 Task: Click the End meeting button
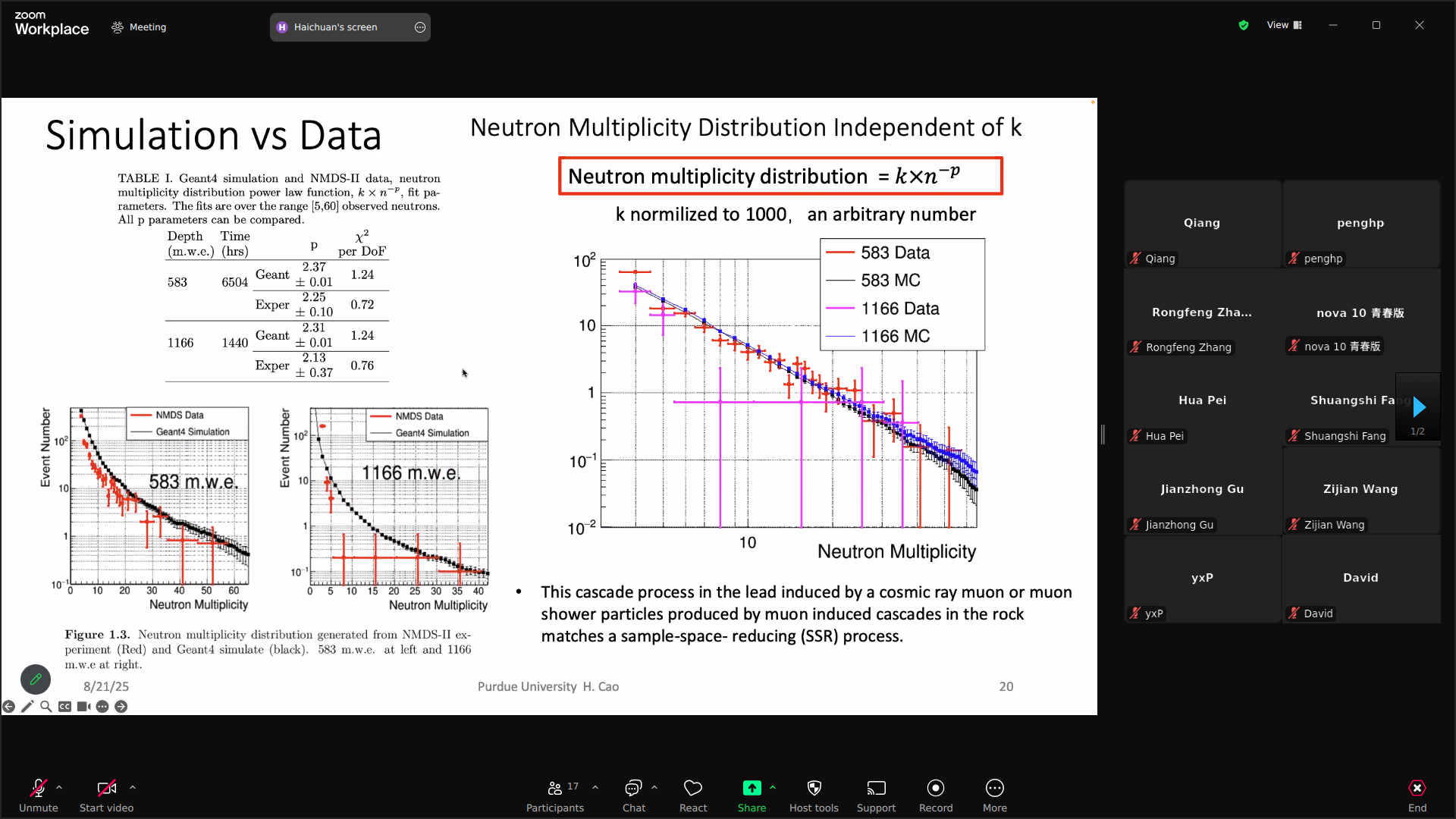tap(1417, 795)
